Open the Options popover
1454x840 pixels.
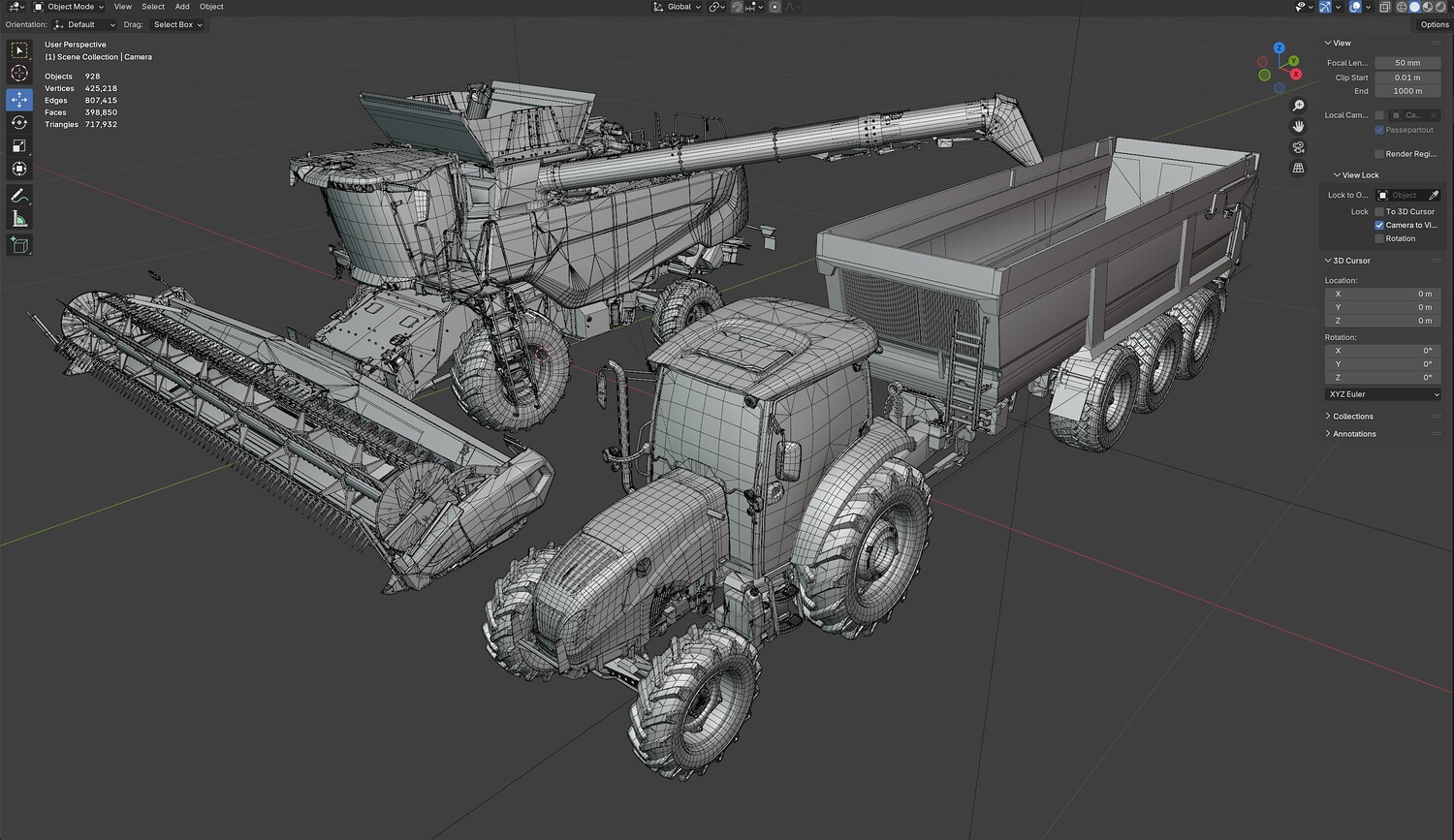(x=1435, y=25)
